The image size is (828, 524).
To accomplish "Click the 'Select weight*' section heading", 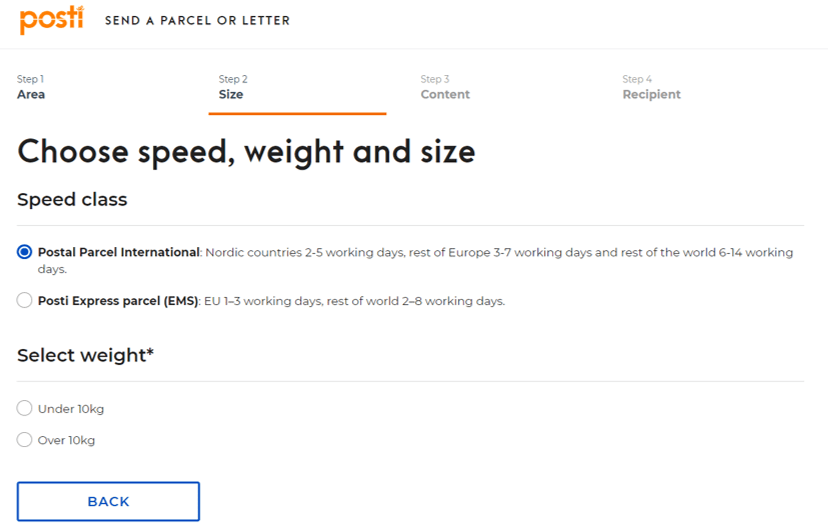I will pos(85,355).
